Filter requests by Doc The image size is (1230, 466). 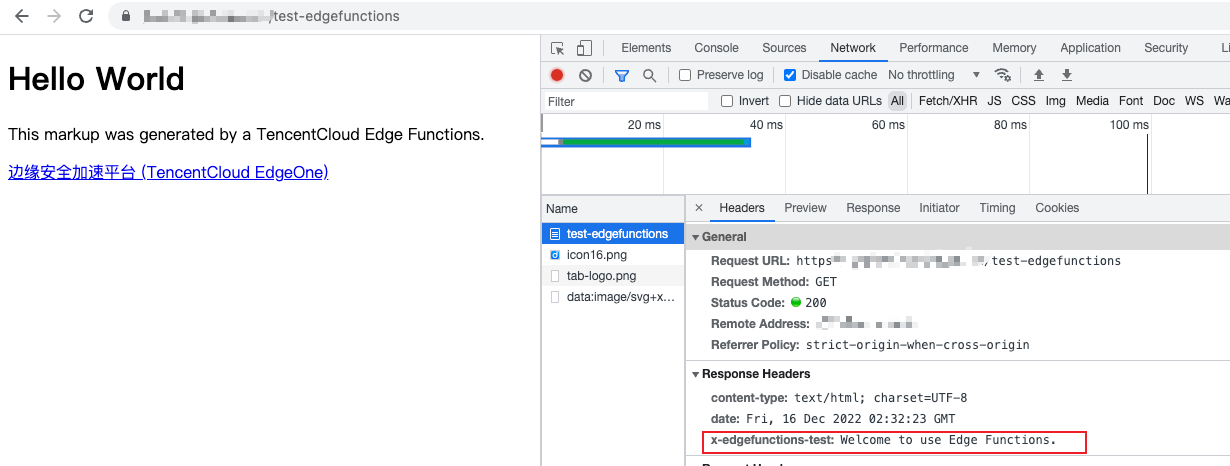pos(1164,101)
